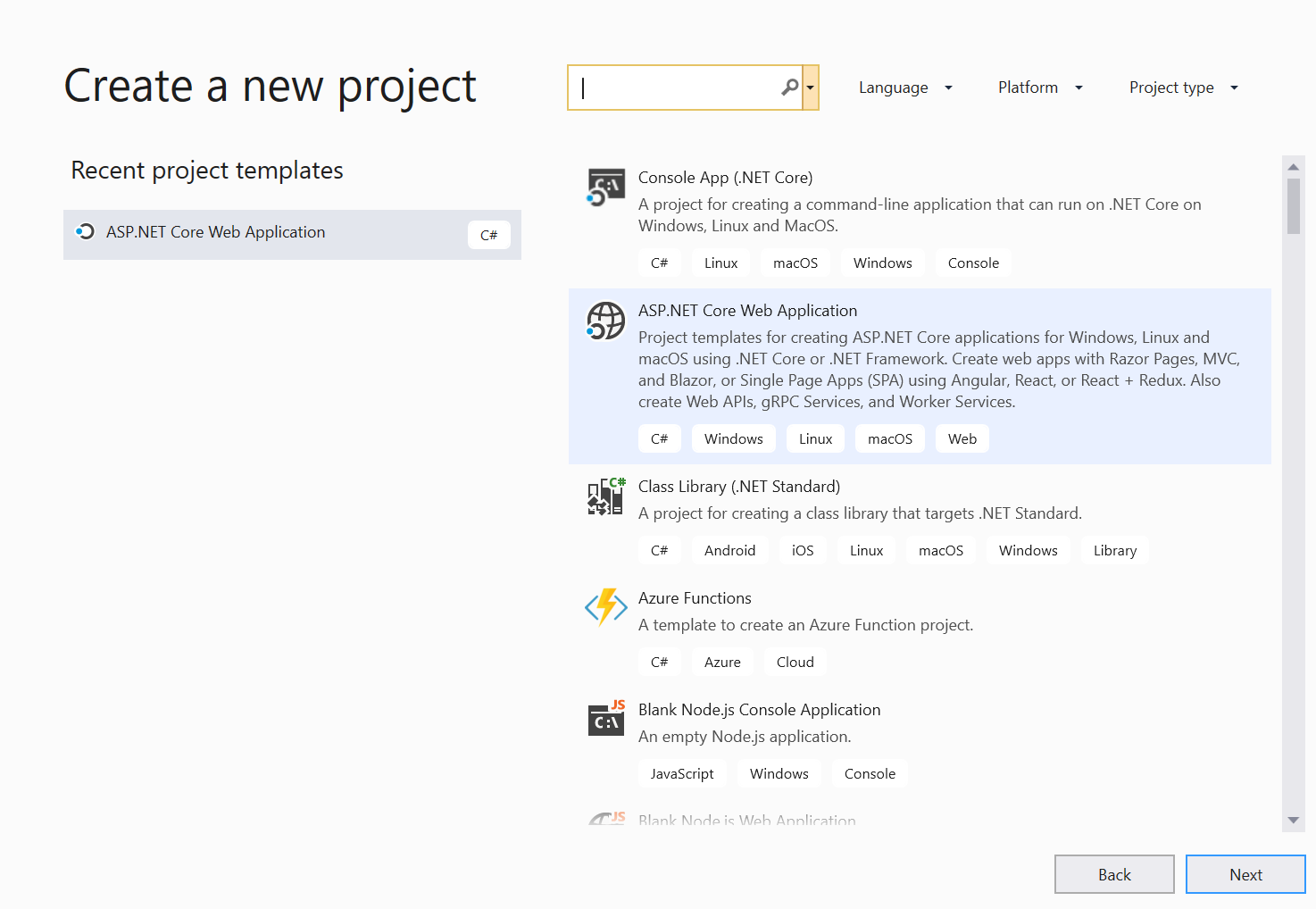
Task: Open the Platform dropdown
Action: 1039,87
